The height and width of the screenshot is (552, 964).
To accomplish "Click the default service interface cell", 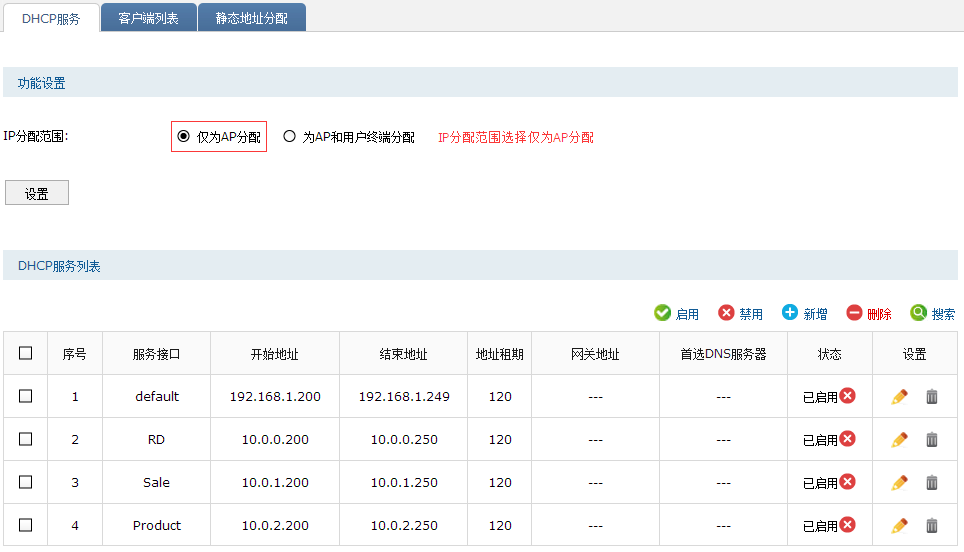I will coord(157,396).
